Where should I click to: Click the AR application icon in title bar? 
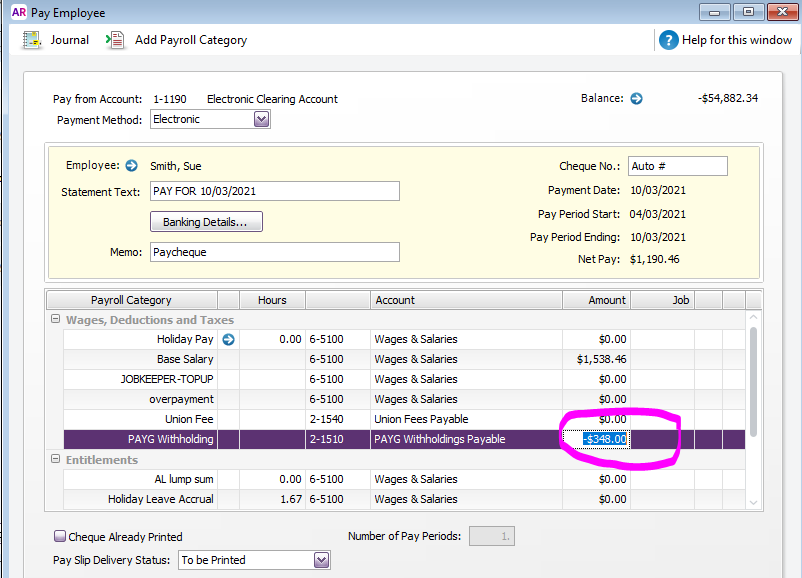[18, 13]
